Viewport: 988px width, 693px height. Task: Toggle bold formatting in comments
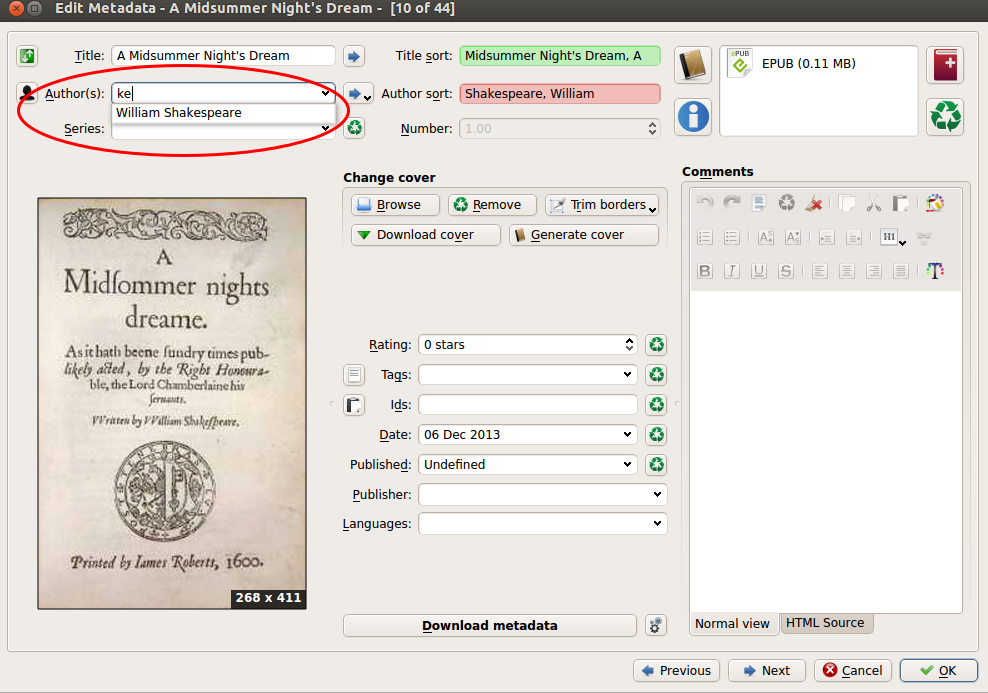pos(704,271)
